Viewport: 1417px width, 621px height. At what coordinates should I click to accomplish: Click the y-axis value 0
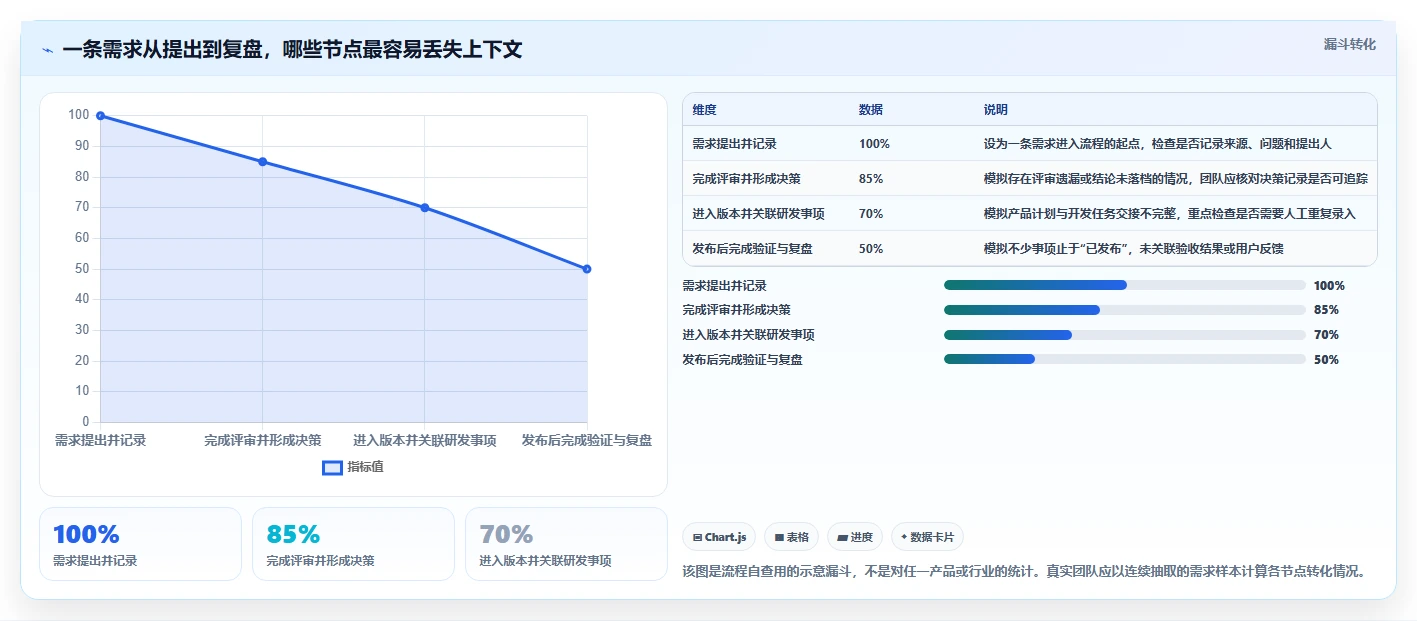(85, 422)
